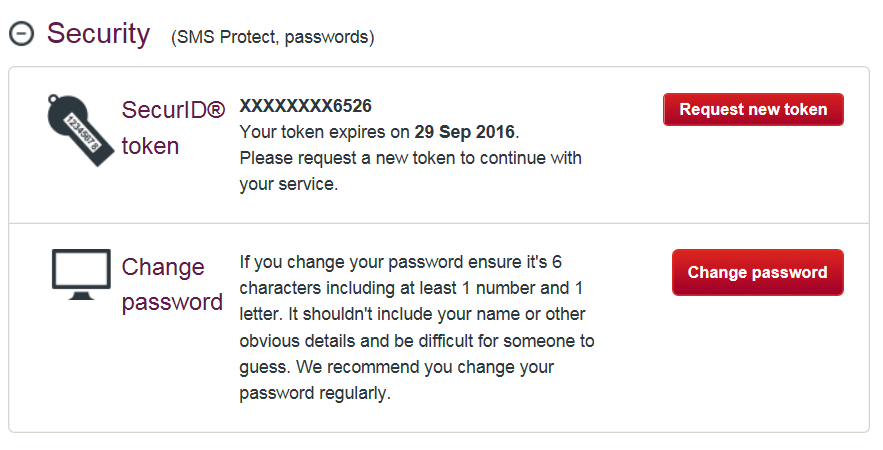883x450 pixels.
Task: Collapse the Security section with minus icon
Action: pos(21,34)
